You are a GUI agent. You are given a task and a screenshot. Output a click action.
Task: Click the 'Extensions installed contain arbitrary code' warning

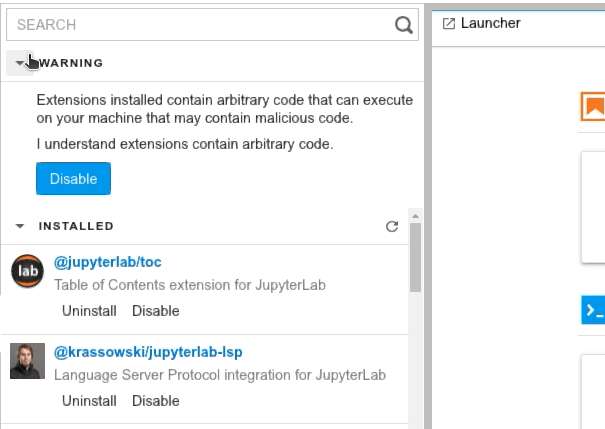click(x=225, y=109)
